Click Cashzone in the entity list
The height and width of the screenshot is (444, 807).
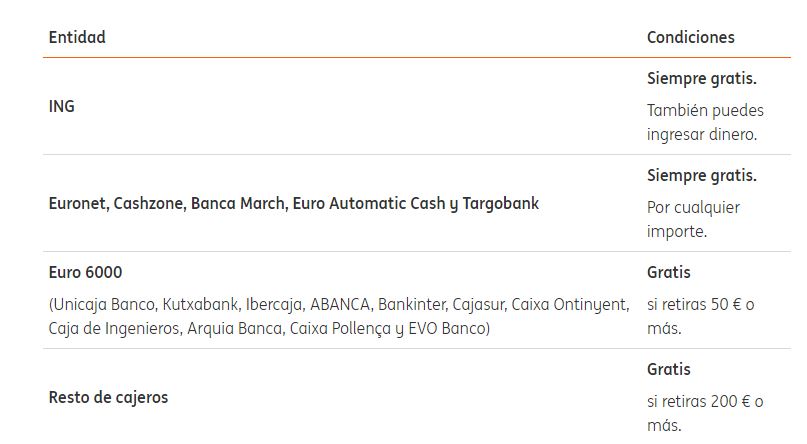click(x=149, y=203)
